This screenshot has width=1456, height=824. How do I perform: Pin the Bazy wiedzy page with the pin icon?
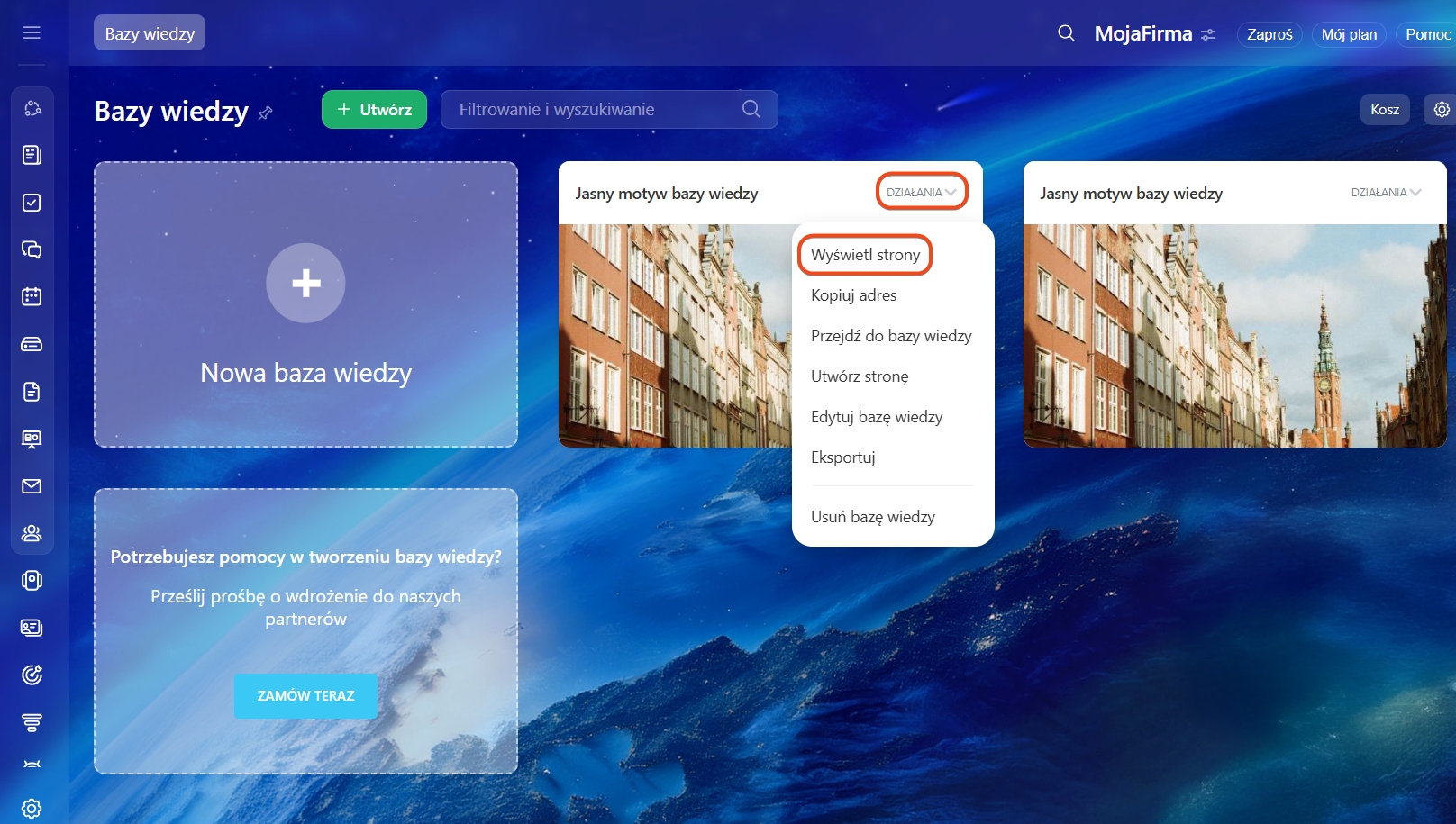(x=265, y=113)
